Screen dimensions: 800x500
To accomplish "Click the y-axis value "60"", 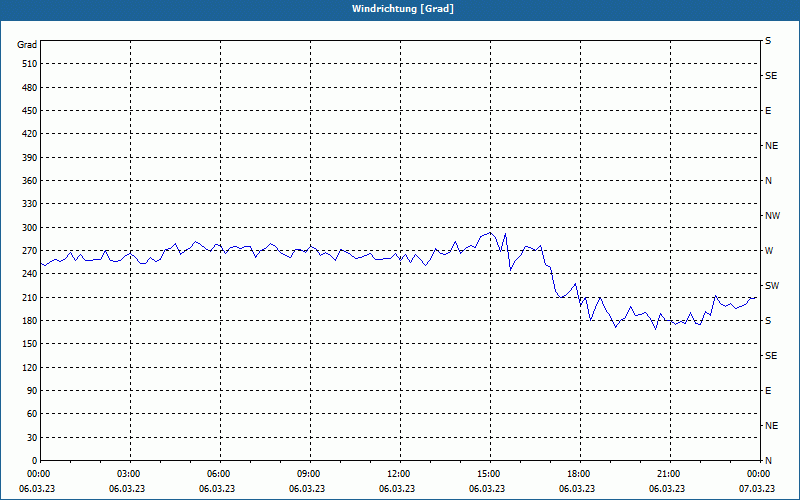I will coord(32,414).
